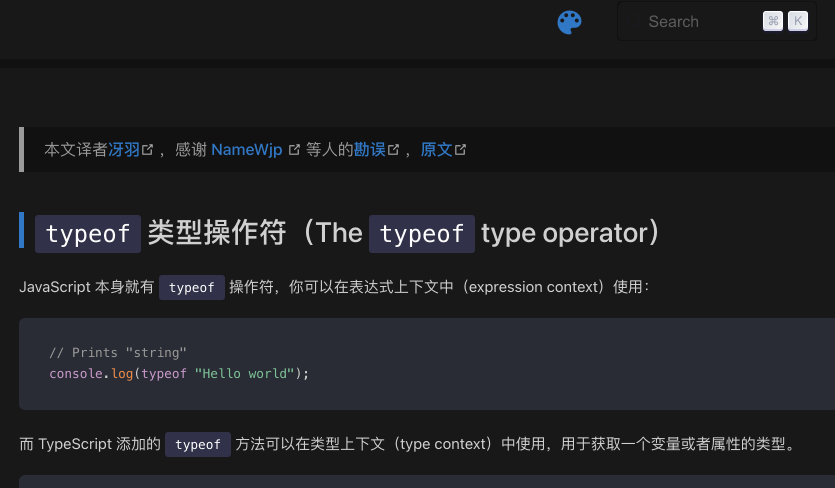Open the theme color palette picker
Viewport: 835px width, 488px height.
coord(569,22)
